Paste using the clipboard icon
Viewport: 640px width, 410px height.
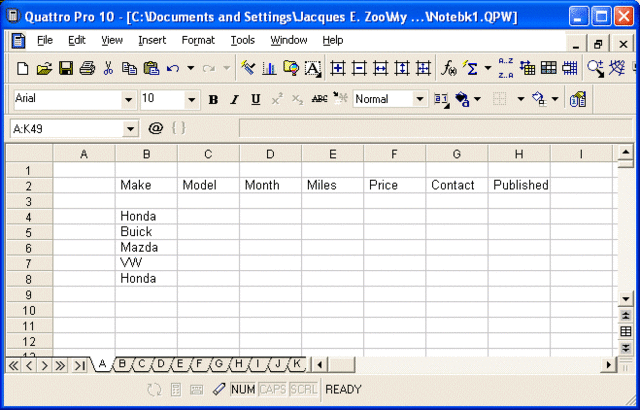(151, 68)
